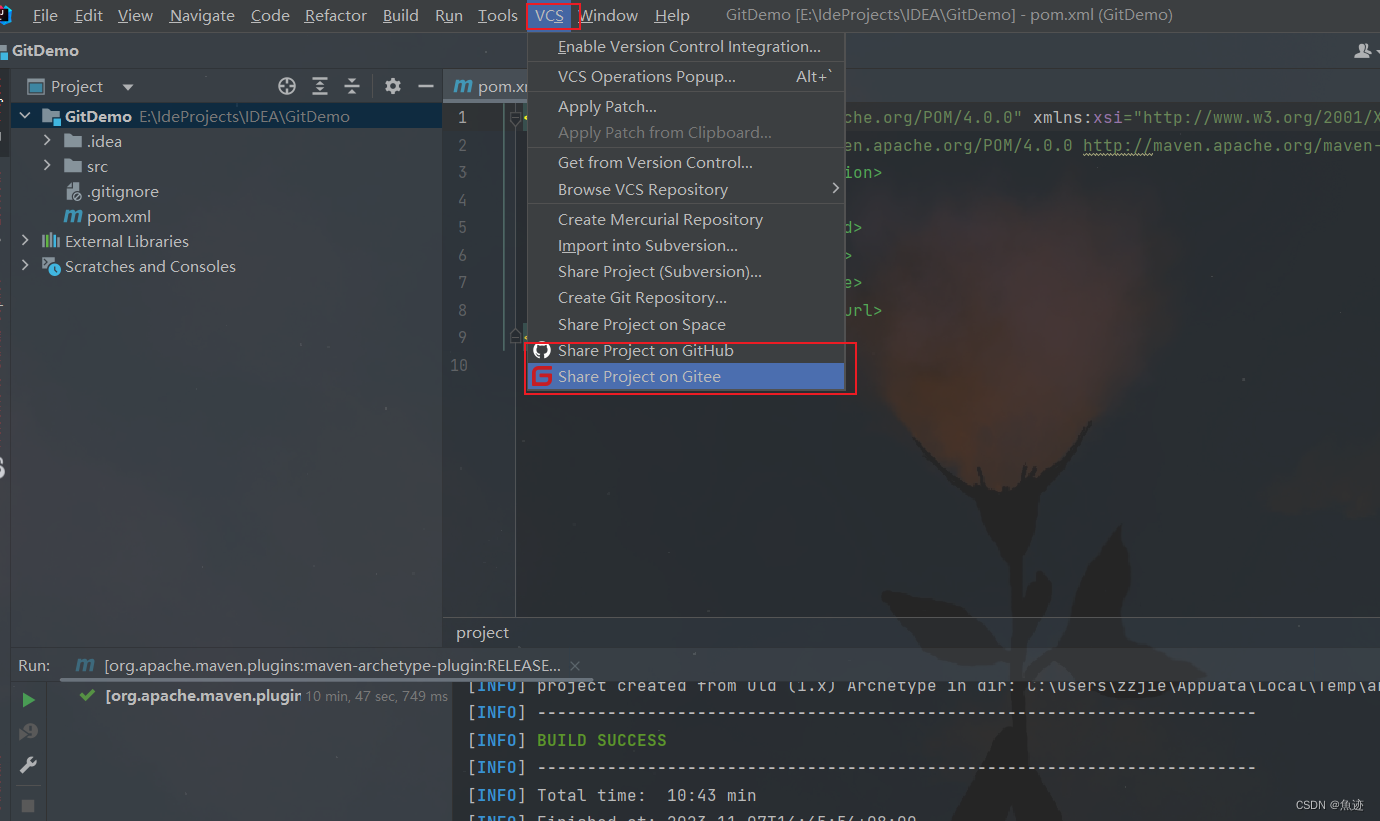This screenshot has height=821, width=1380.
Task: Choose Share Project (Subversion)
Action: tap(686, 271)
